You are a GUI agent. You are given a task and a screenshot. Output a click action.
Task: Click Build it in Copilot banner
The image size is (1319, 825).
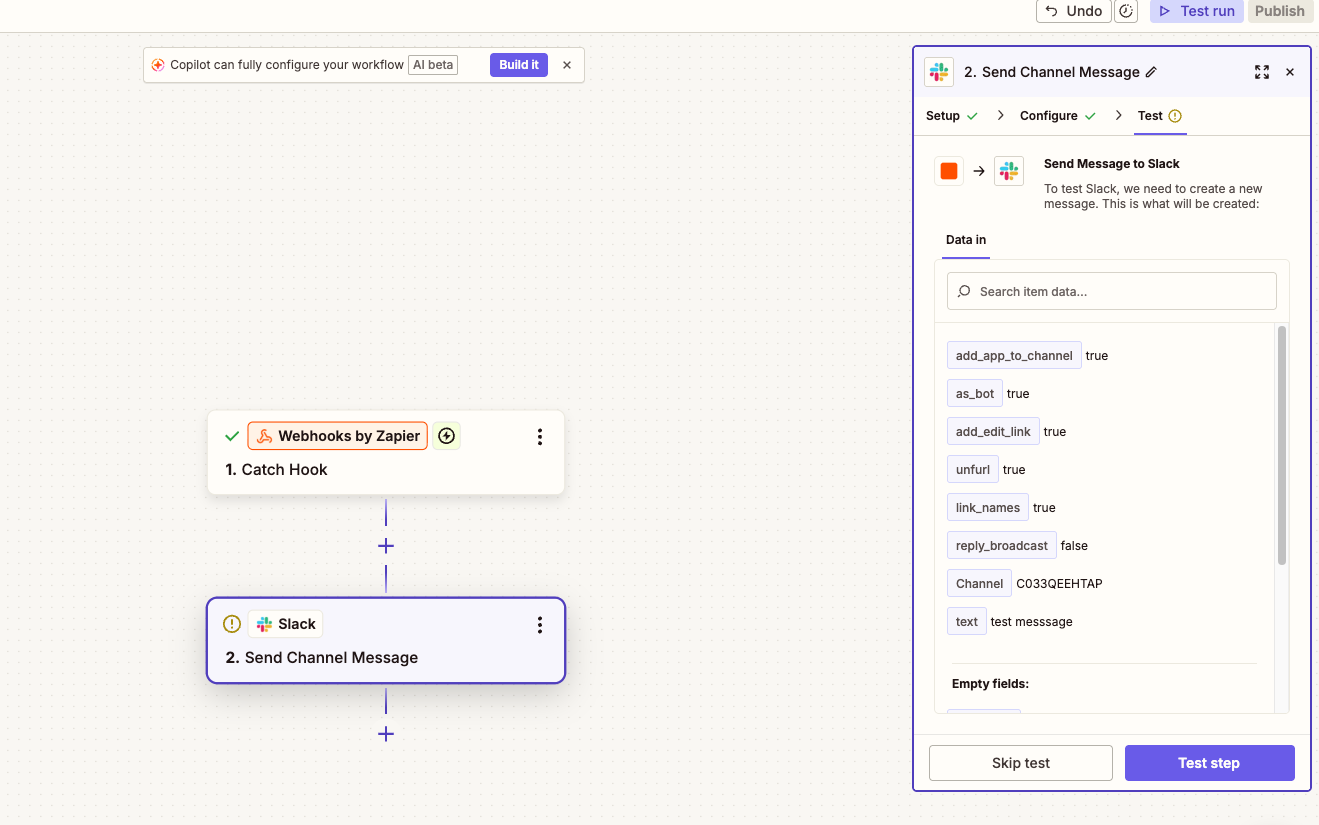click(519, 65)
